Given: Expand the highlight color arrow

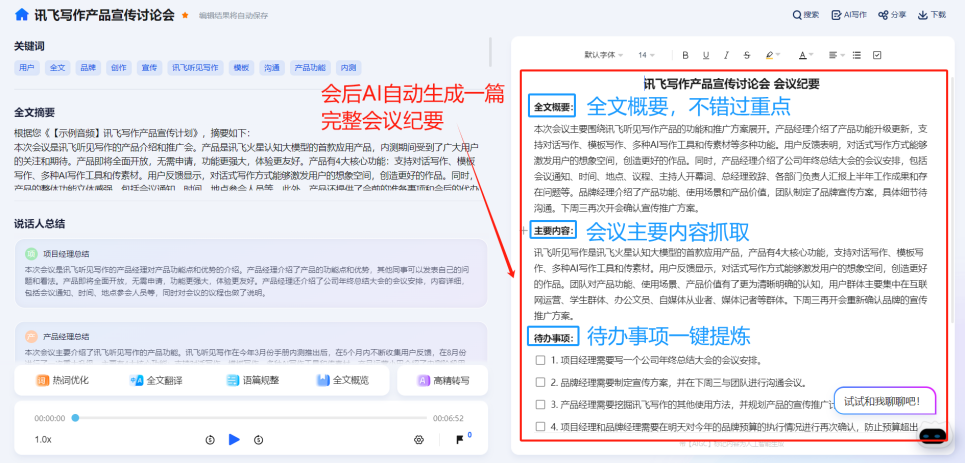Looking at the screenshot, I should click(x=779, y=55).
